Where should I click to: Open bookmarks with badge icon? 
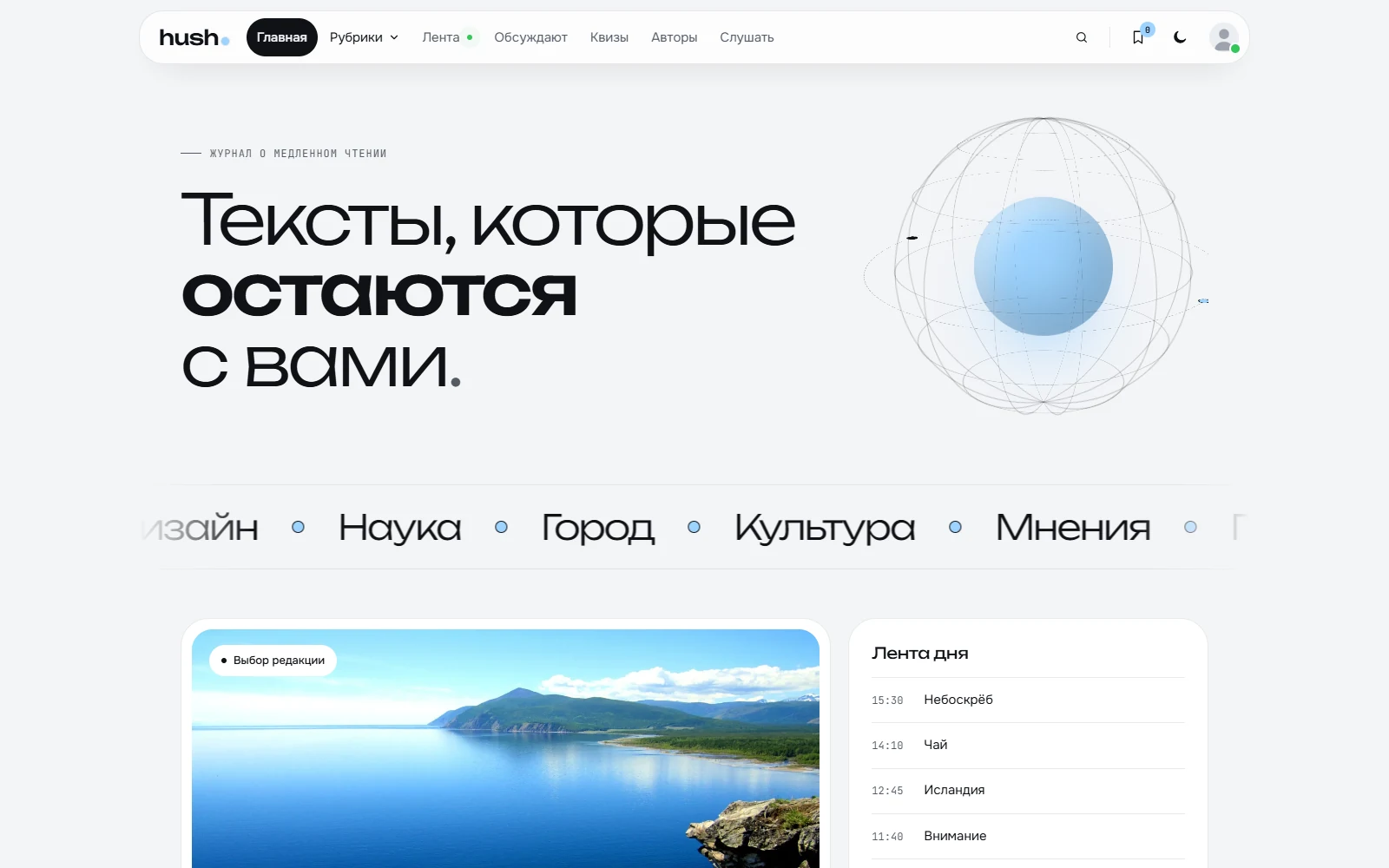(x=1138, y=37)
